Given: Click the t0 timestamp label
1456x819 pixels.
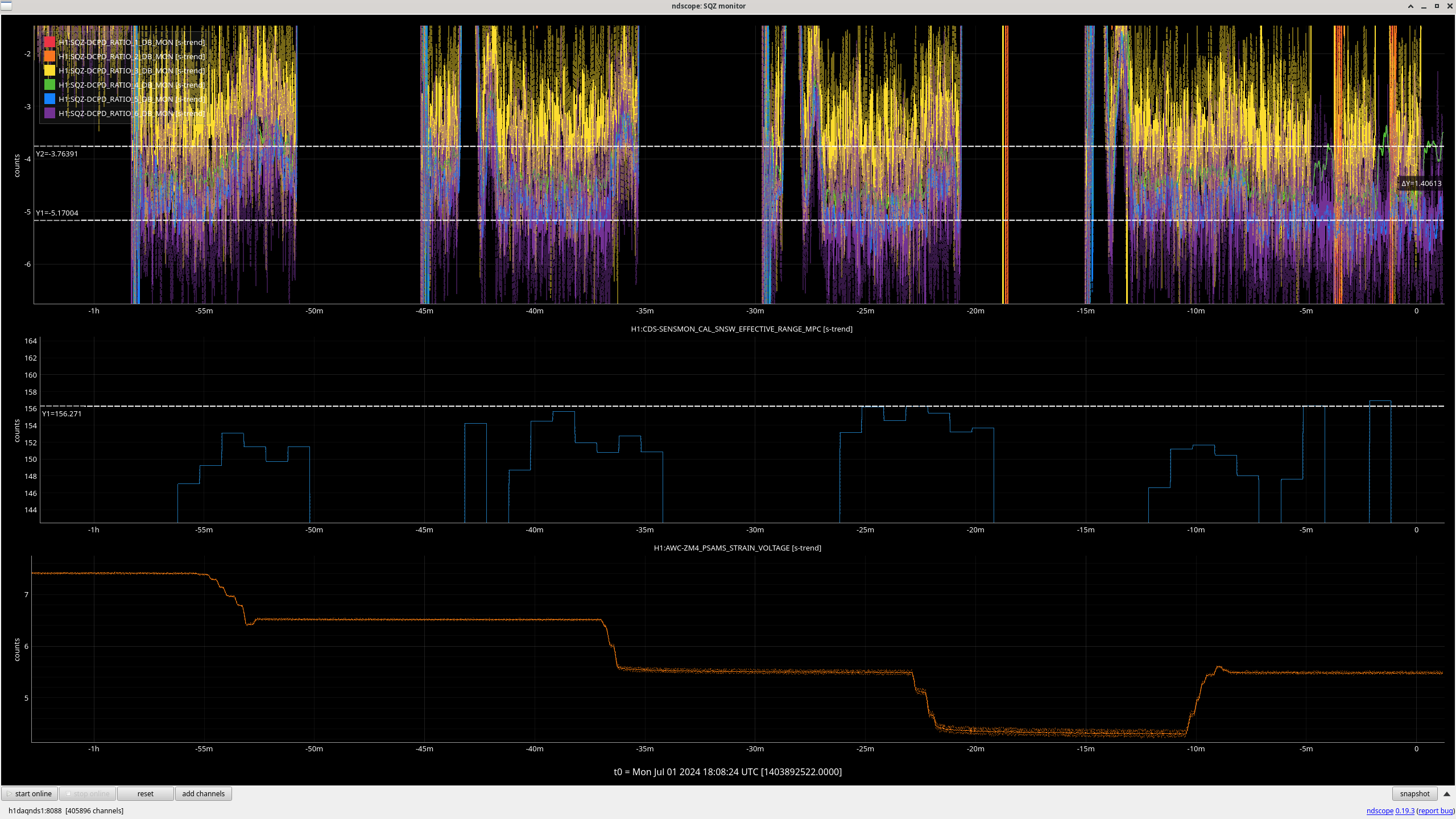Looking at the screenshot, I should click(x=728, y=772).
